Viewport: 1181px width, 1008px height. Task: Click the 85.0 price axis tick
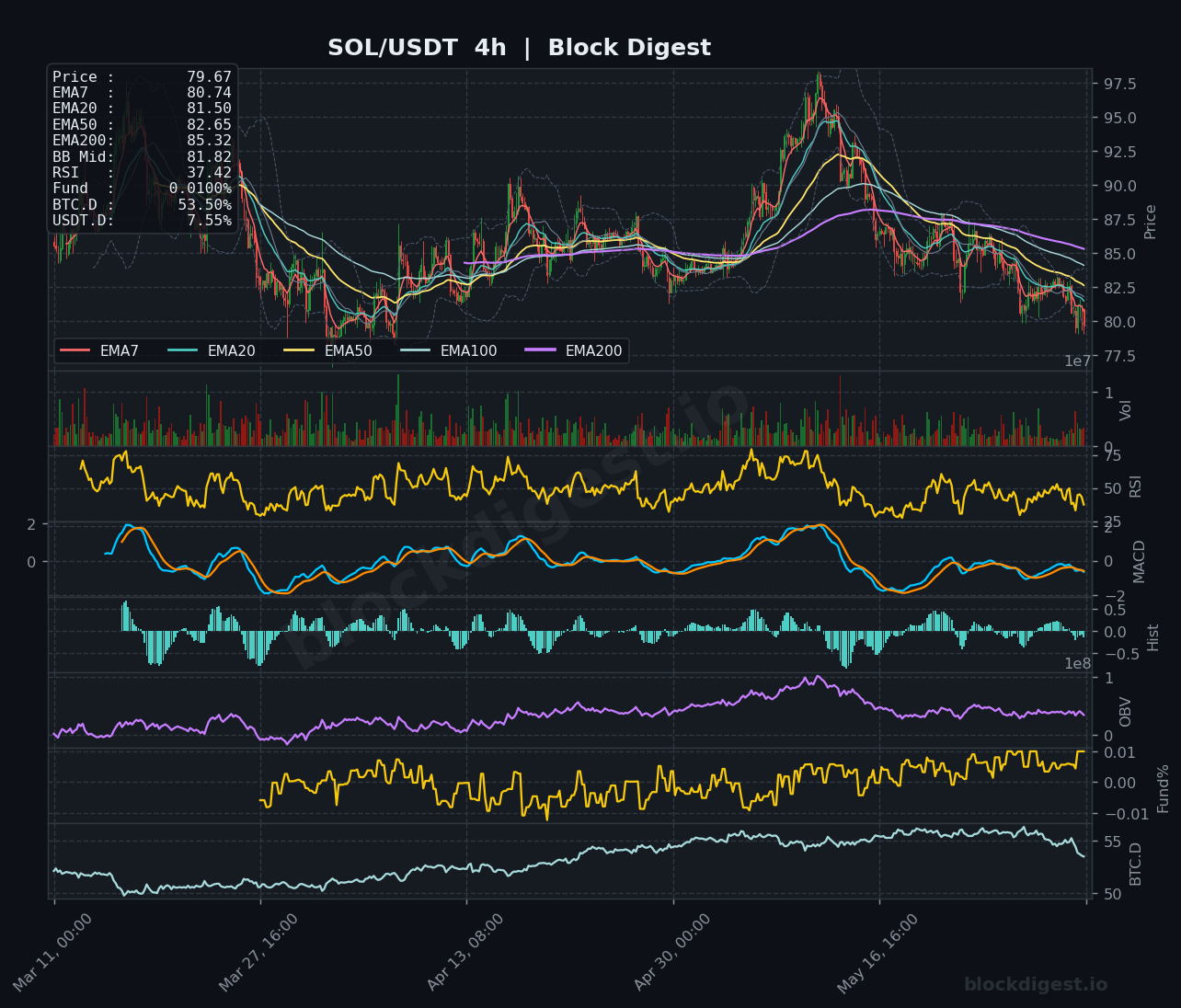[x=1119, y=255]
